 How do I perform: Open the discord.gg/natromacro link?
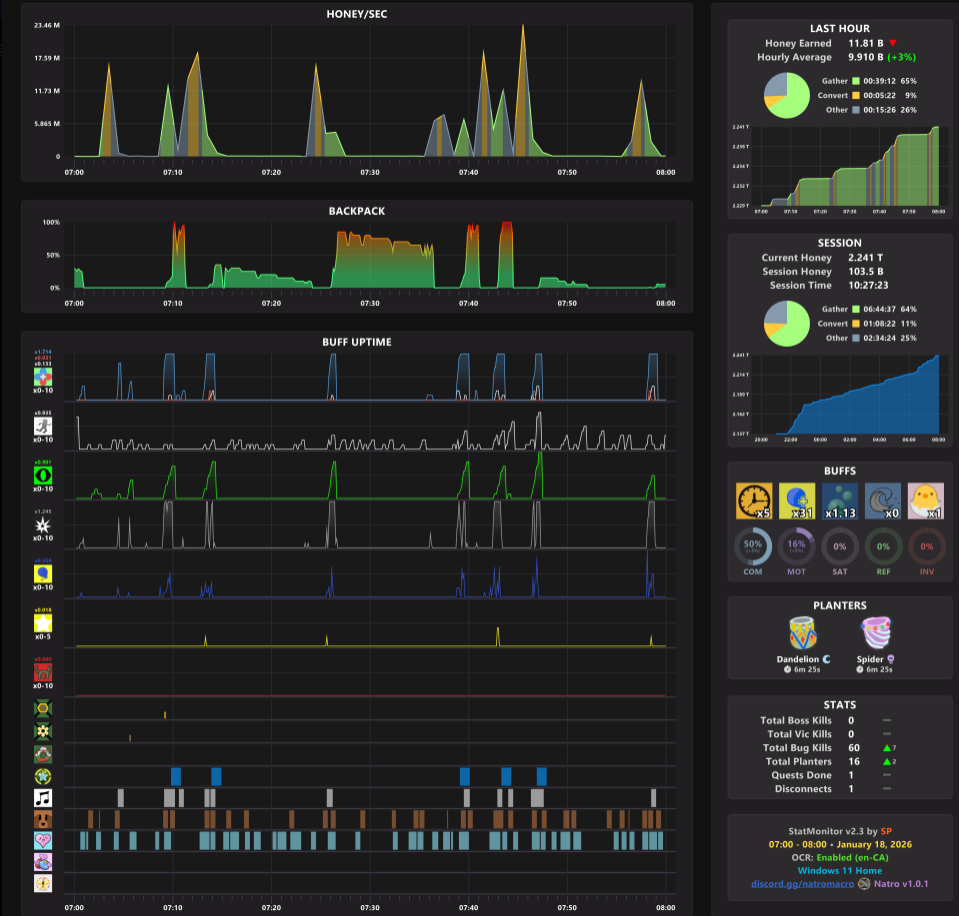pos(802,884)
